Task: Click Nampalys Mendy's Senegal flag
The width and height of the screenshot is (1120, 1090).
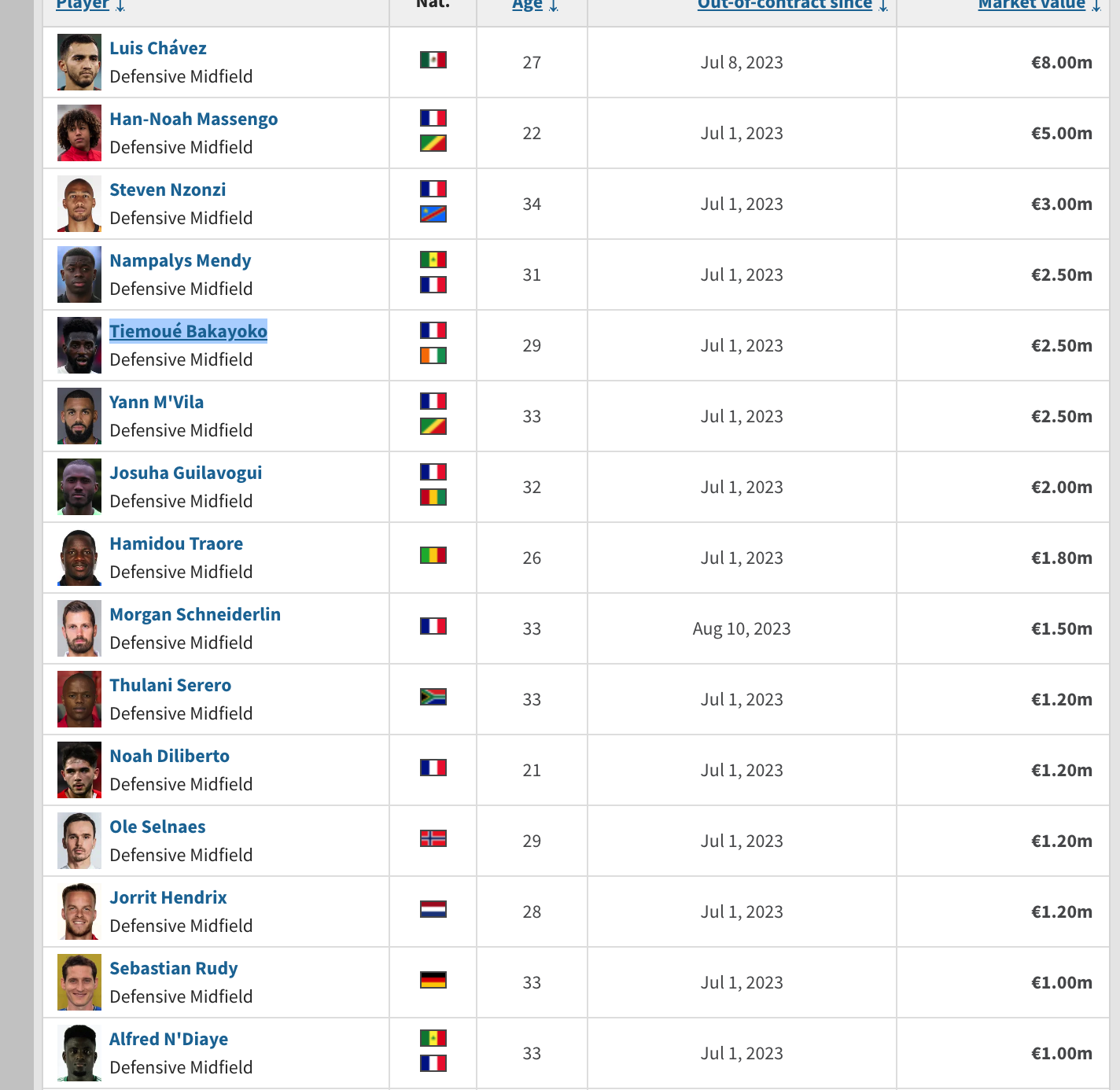Action: click(433, 260)
